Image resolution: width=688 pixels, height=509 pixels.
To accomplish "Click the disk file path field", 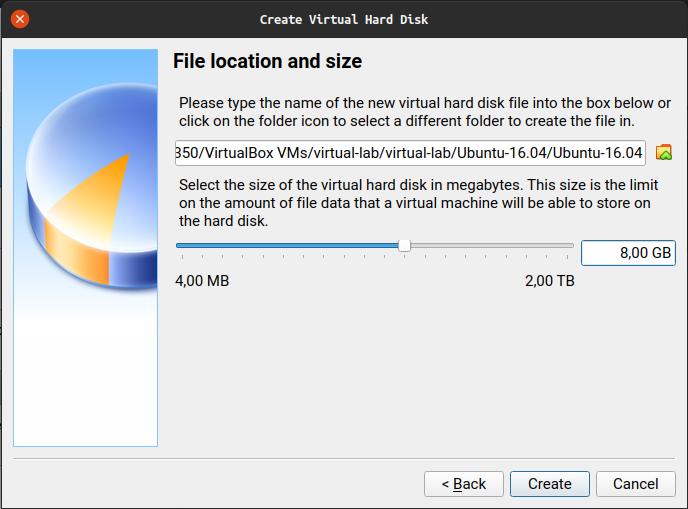I will pyautogui.click(x=410, y=153).
